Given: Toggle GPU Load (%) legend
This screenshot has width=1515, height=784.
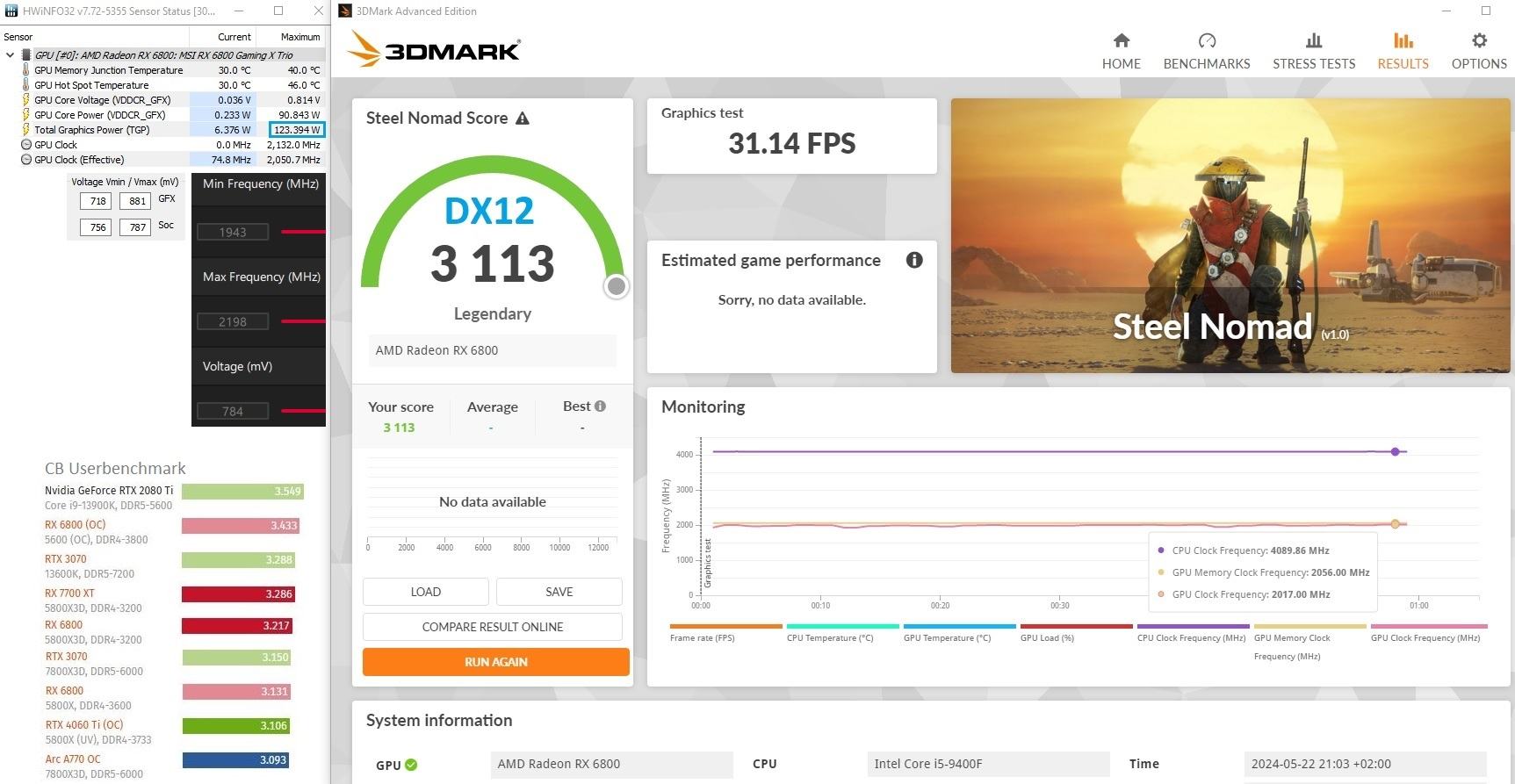Looking at the screenshot, I should click(x=1076, y=632).
